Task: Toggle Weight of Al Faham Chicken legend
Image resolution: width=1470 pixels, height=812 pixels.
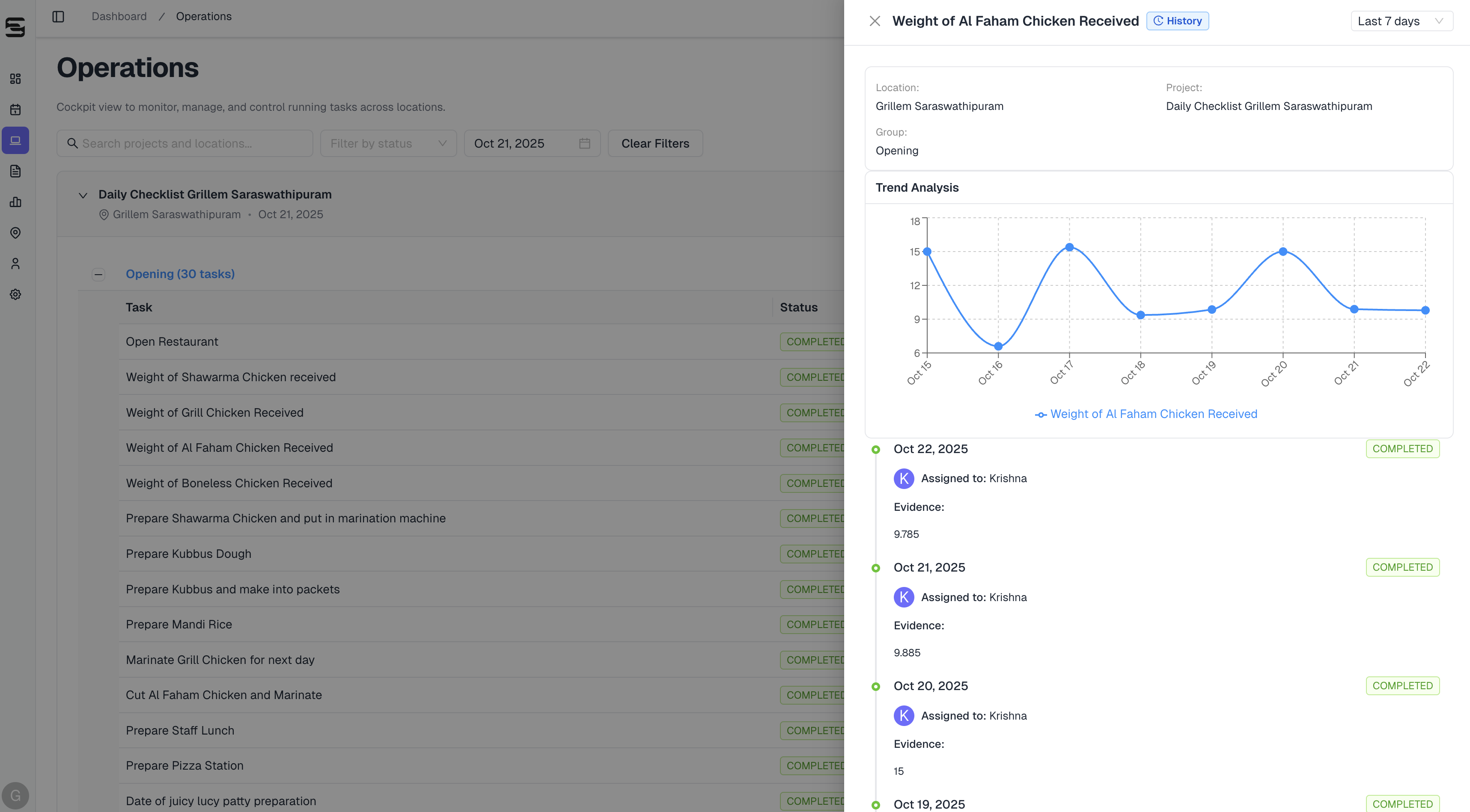Action: [1146, 414]
